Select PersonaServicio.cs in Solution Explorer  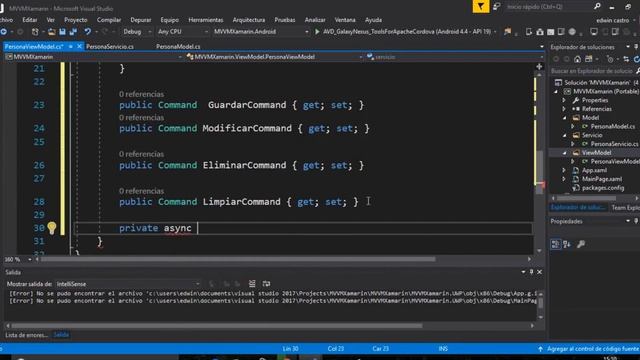tap(614, 144)
